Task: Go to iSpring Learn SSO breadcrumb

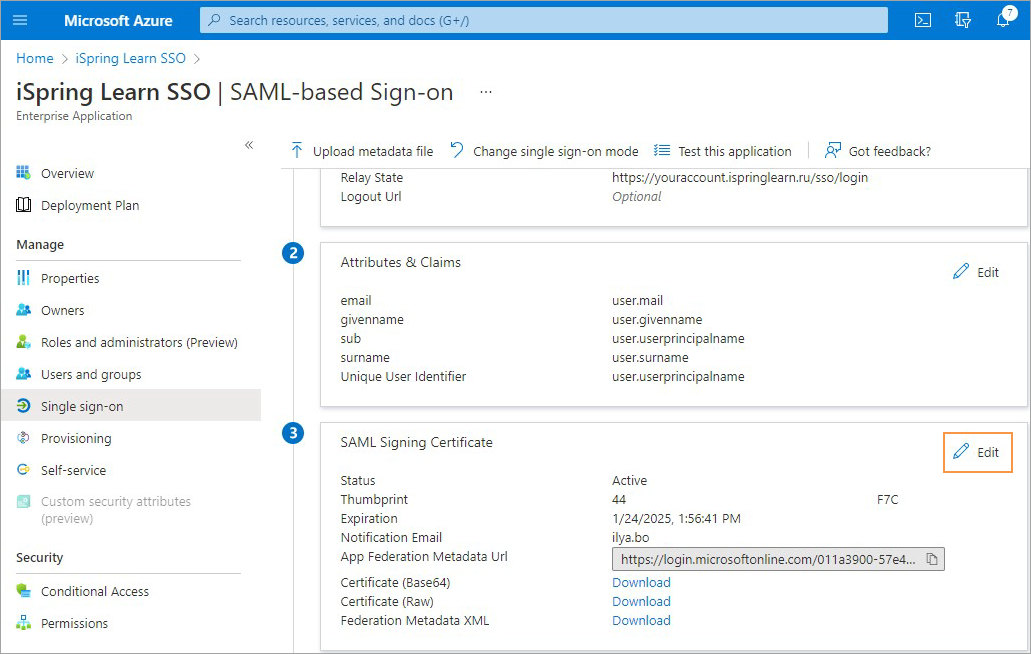Action: point(131,58)
